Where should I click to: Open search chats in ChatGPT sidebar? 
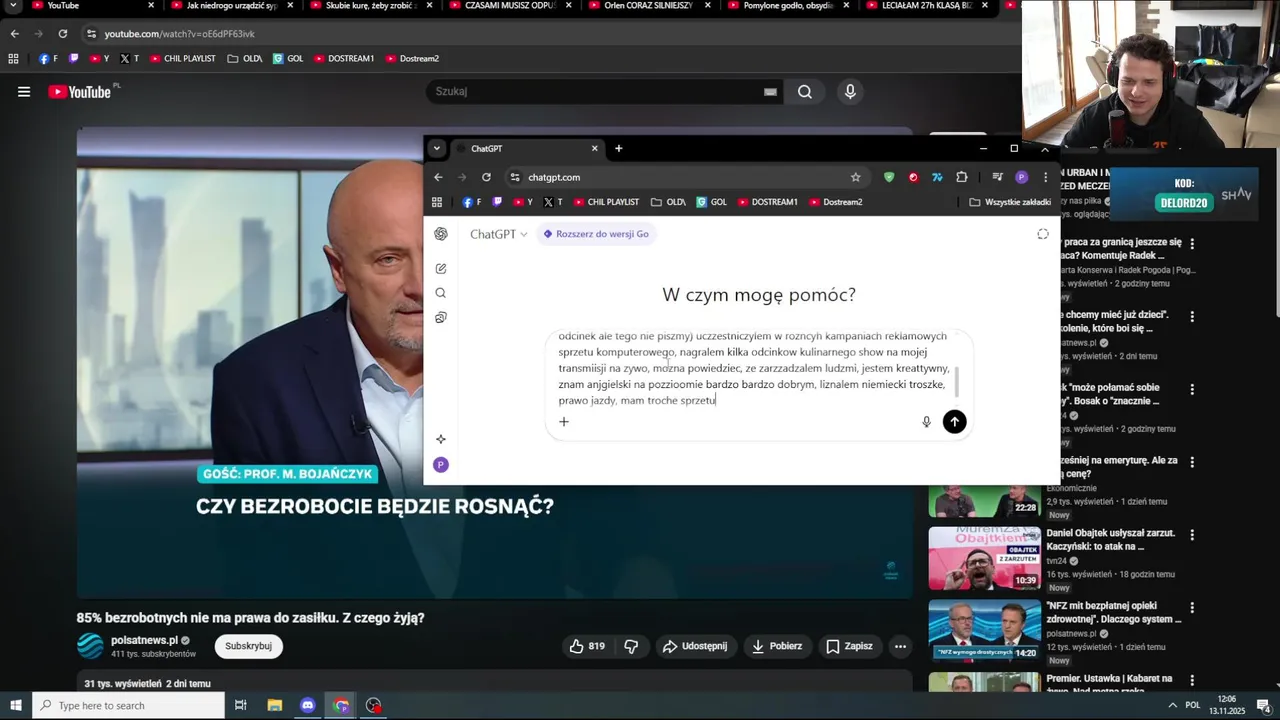tap(441, 293)
